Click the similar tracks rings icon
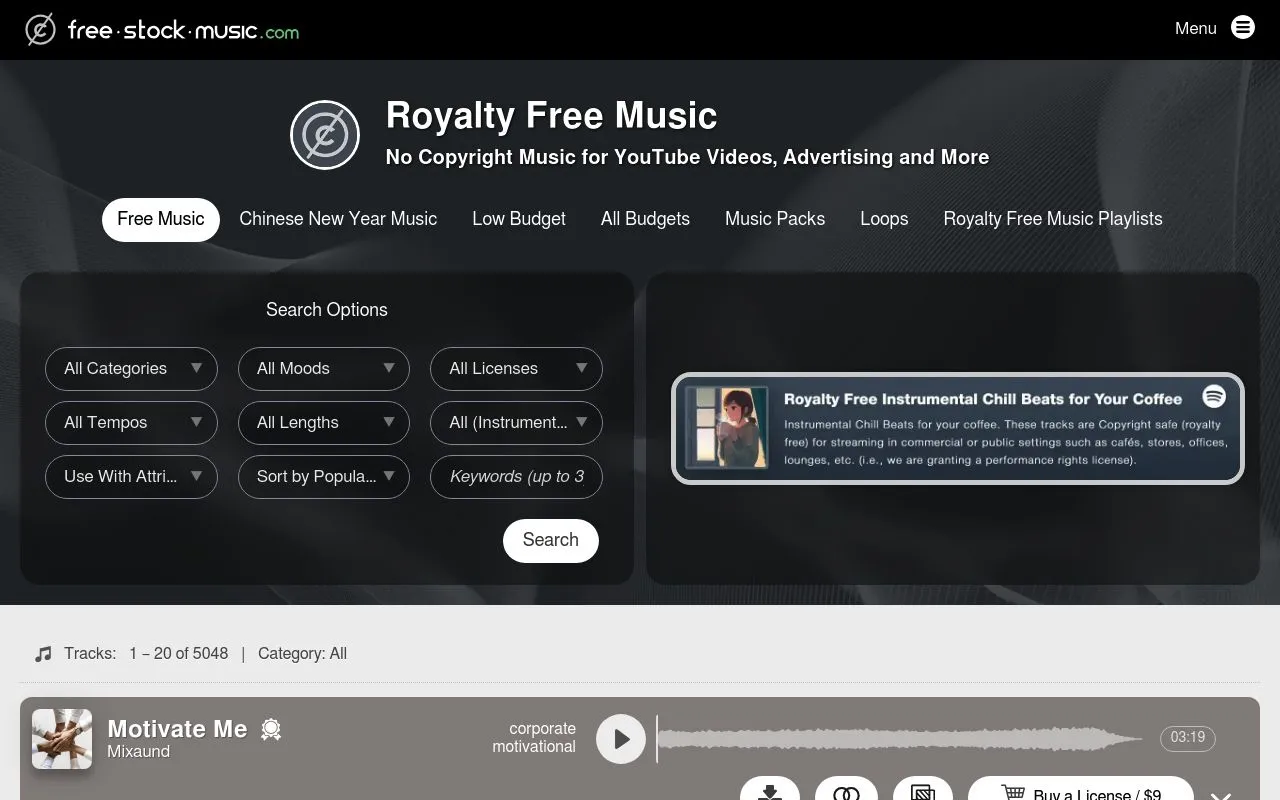The width and height of the screenshot is (1280, 800). coord(846,790)
